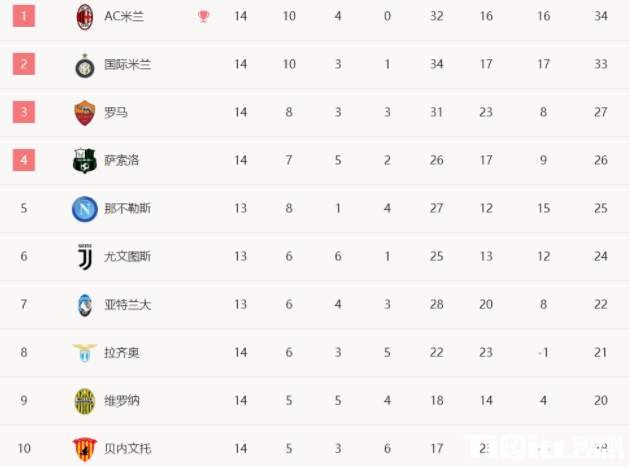The width and height of the screenshot is (630, 467).
Task: Select the 拉齐奥 team name
Action: pos(122,352)
